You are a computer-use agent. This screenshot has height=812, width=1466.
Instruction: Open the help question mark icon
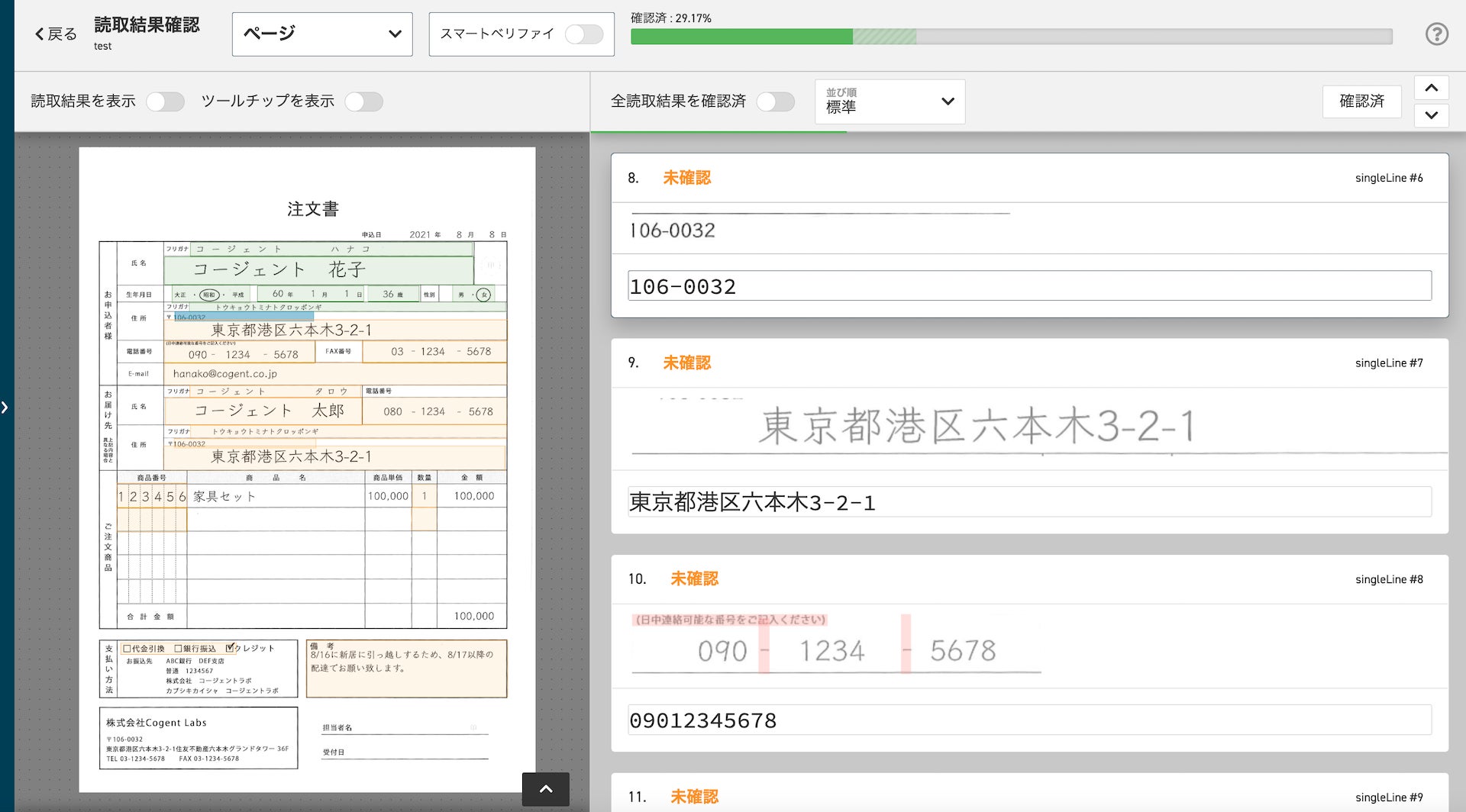click(1436, 34)
